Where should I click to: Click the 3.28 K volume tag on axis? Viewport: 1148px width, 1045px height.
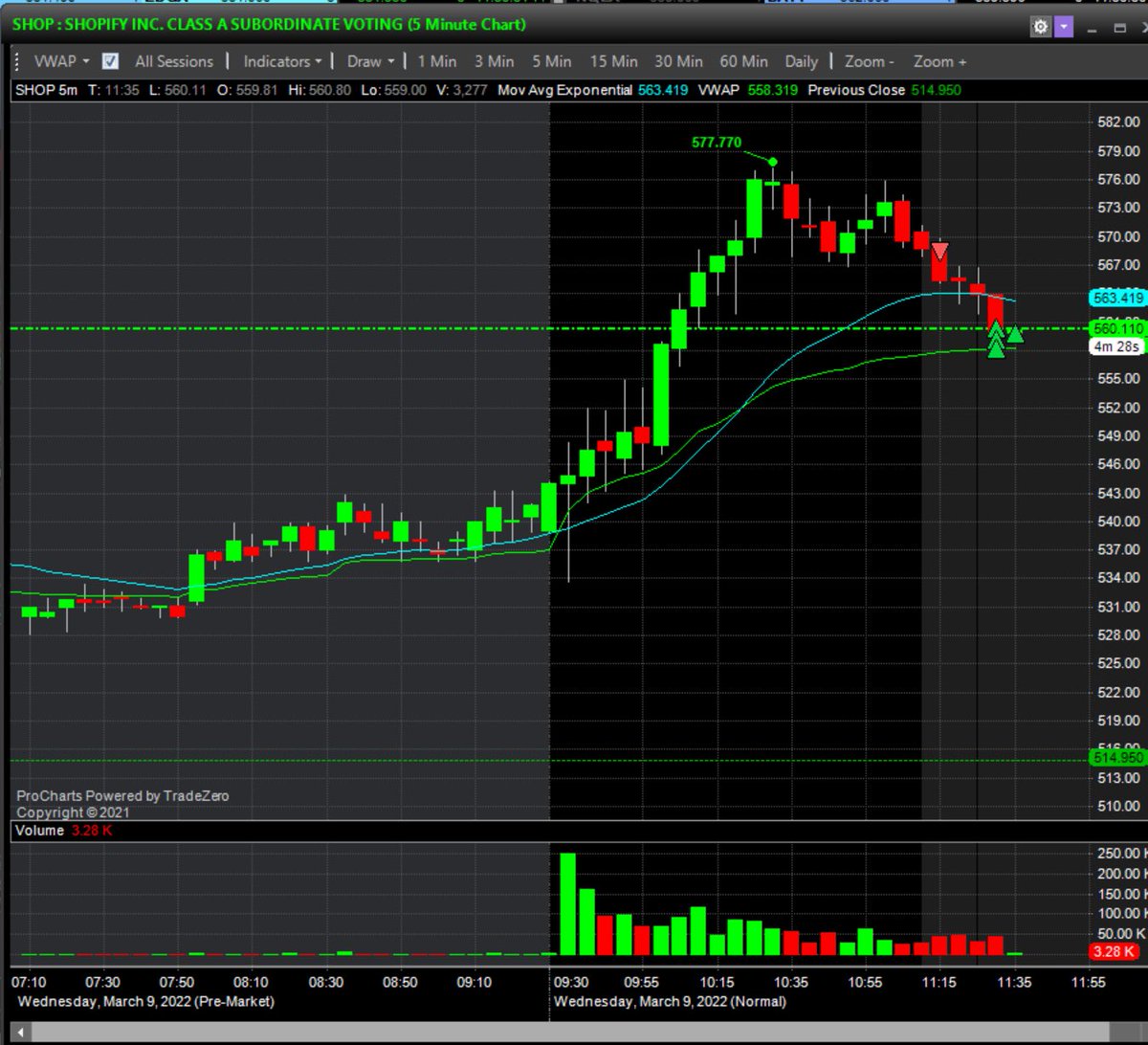[1114, 951]
